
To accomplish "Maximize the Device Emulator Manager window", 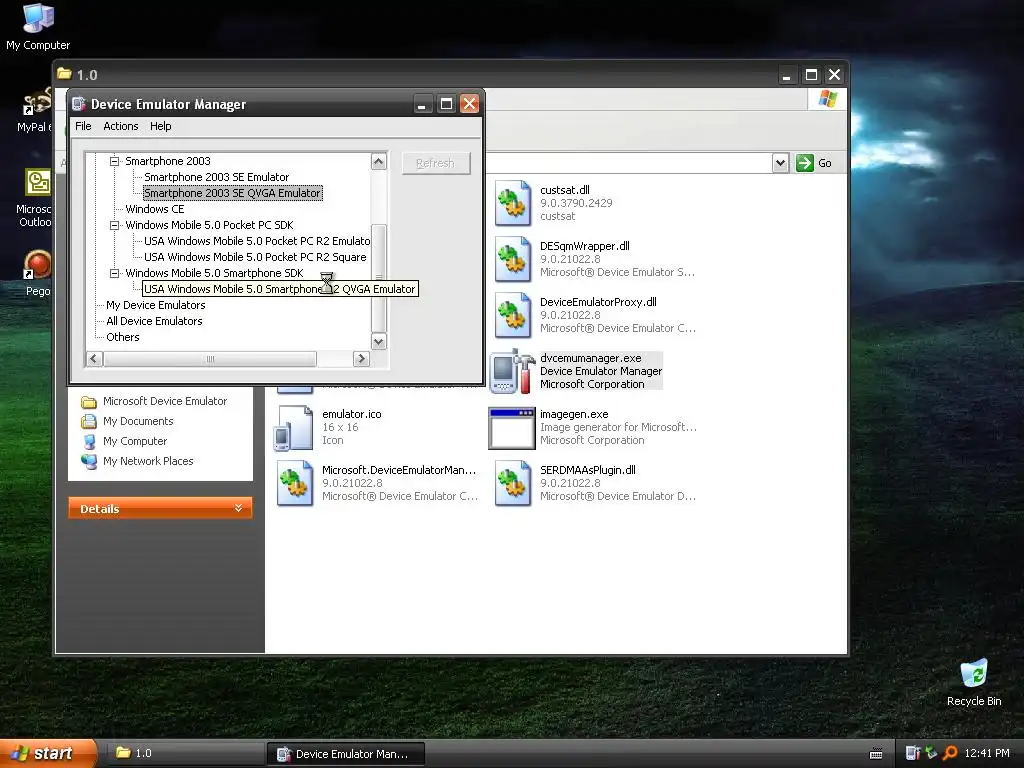I will pyautogui.click(x=446, y=104).
